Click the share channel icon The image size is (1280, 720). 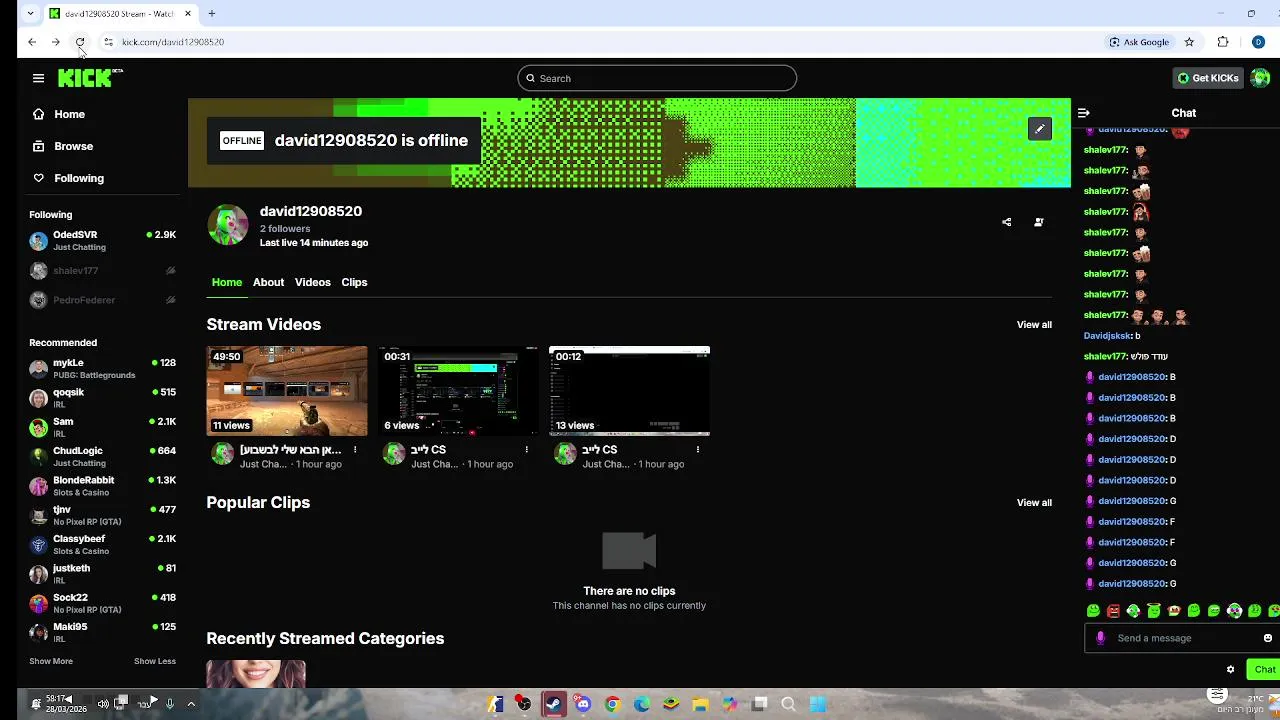point(1007,222)
